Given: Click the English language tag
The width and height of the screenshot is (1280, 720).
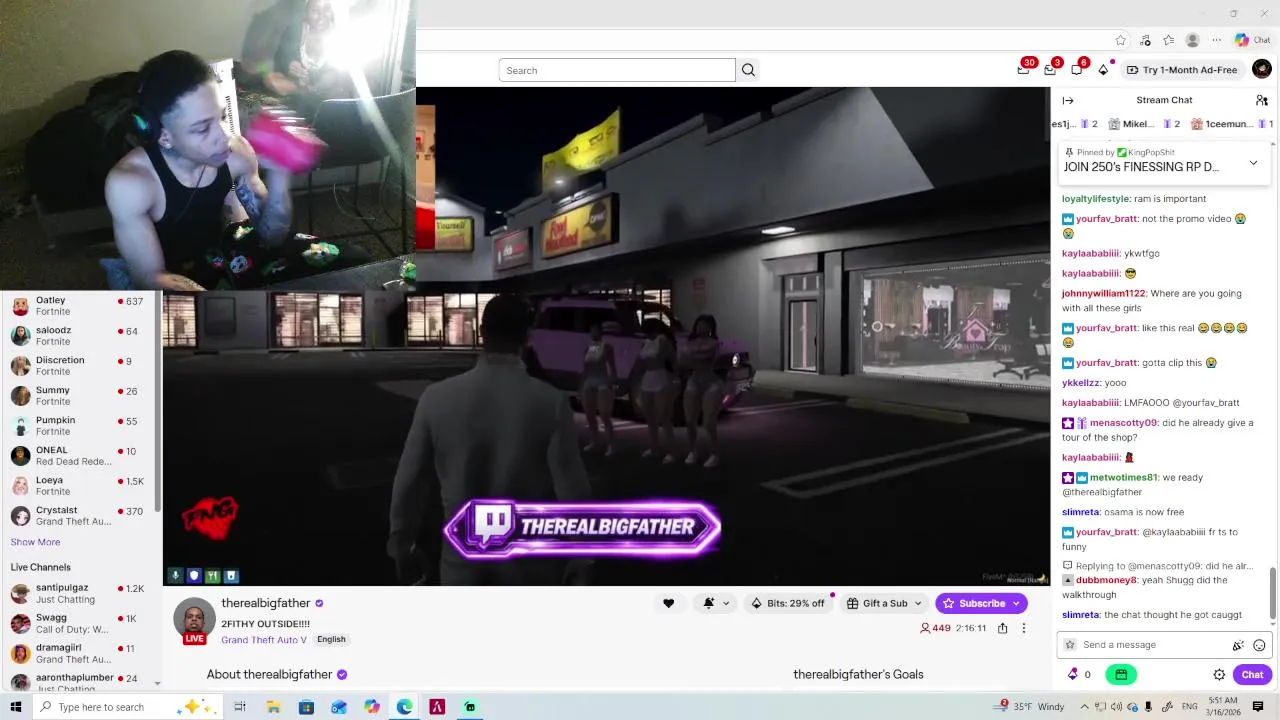Looking at the screenshot, I should pyautogui.click(x=331, y=640).
